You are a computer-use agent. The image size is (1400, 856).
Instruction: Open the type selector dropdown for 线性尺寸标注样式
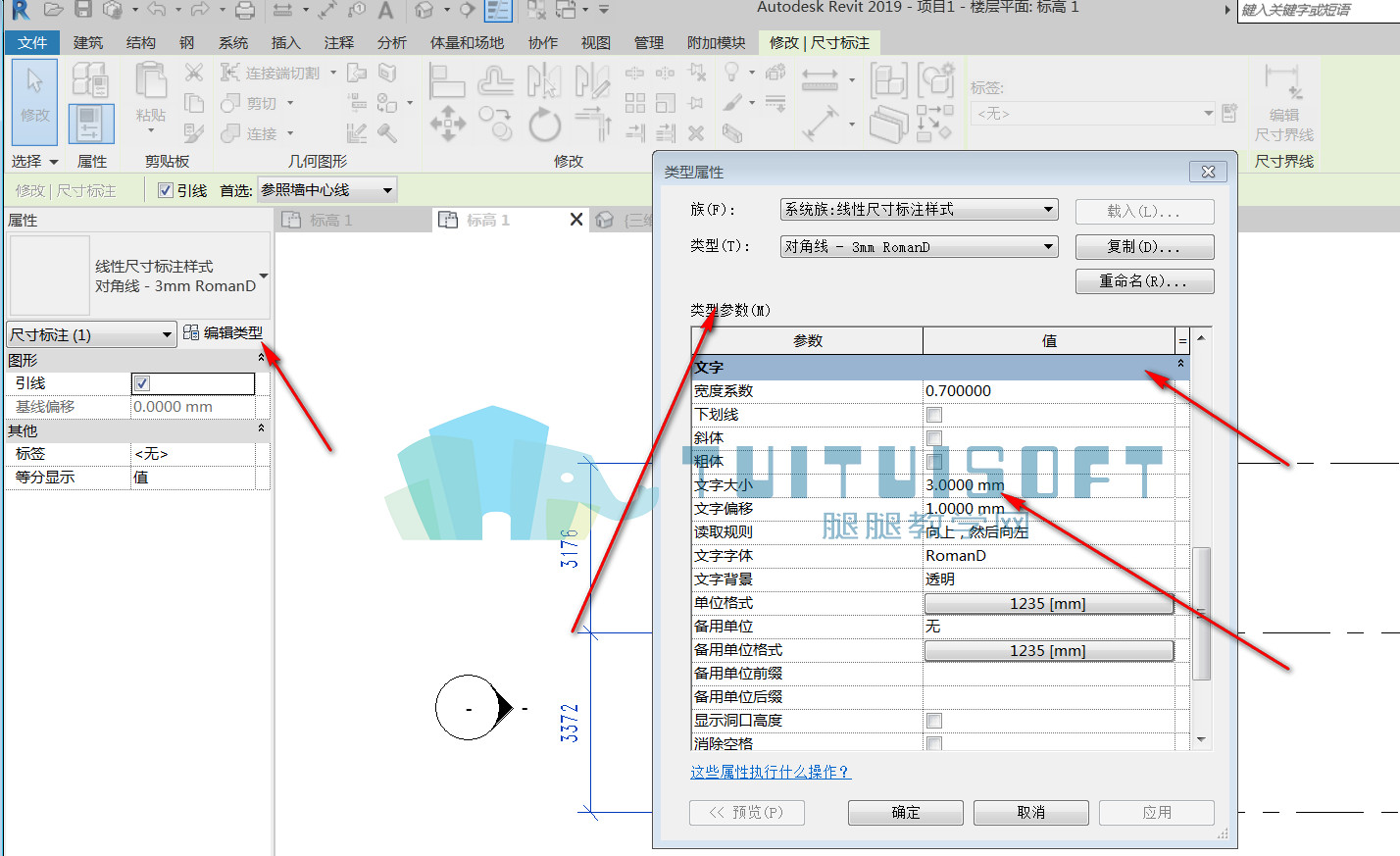[x=264, y=276]
